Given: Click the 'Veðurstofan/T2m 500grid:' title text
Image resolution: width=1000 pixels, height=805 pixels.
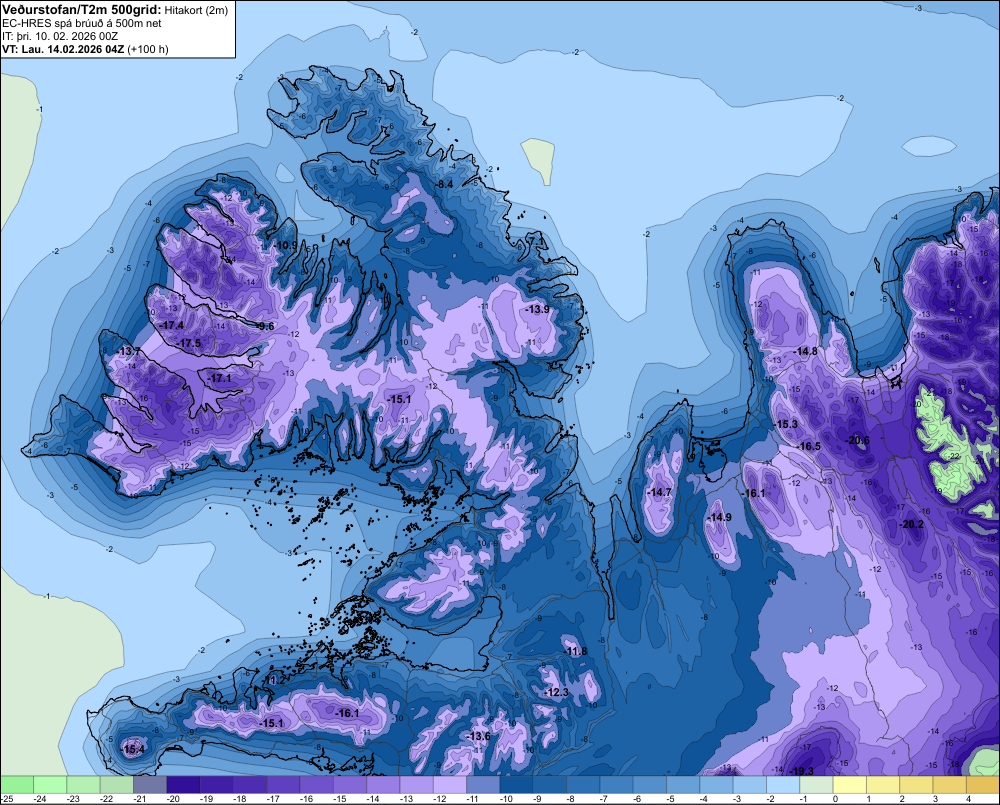Looking at the screenshot, I should [82, 10].
